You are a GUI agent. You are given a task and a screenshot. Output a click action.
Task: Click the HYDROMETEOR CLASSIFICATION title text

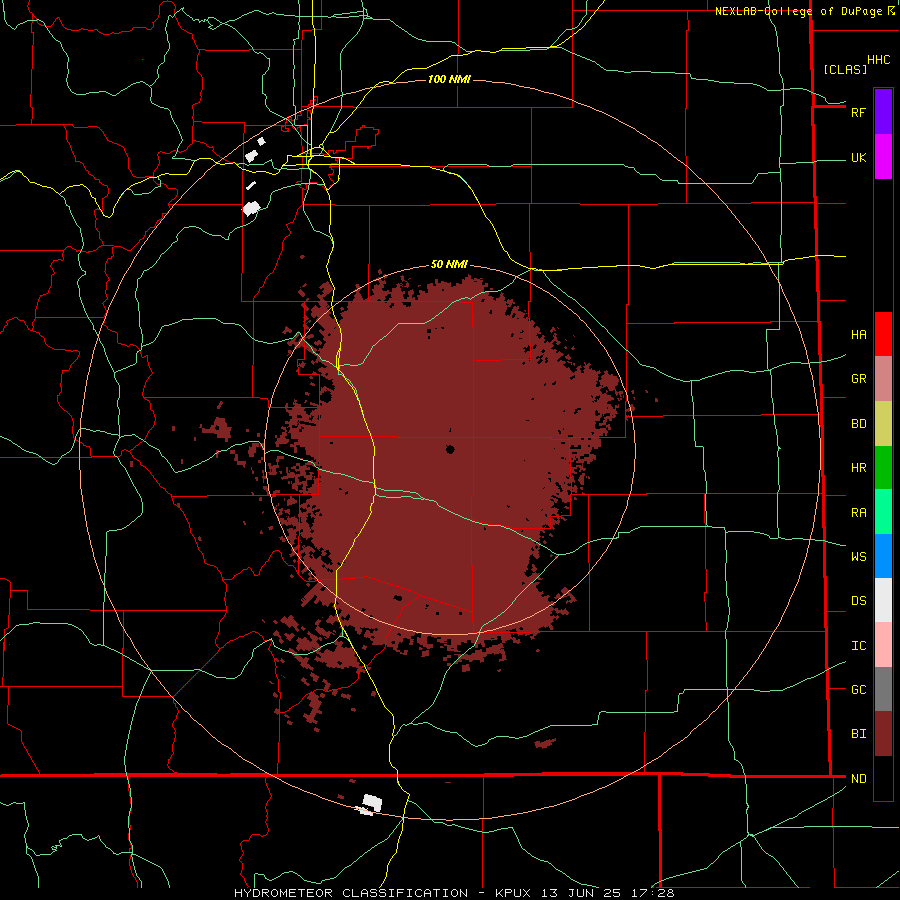pos(351,893)
